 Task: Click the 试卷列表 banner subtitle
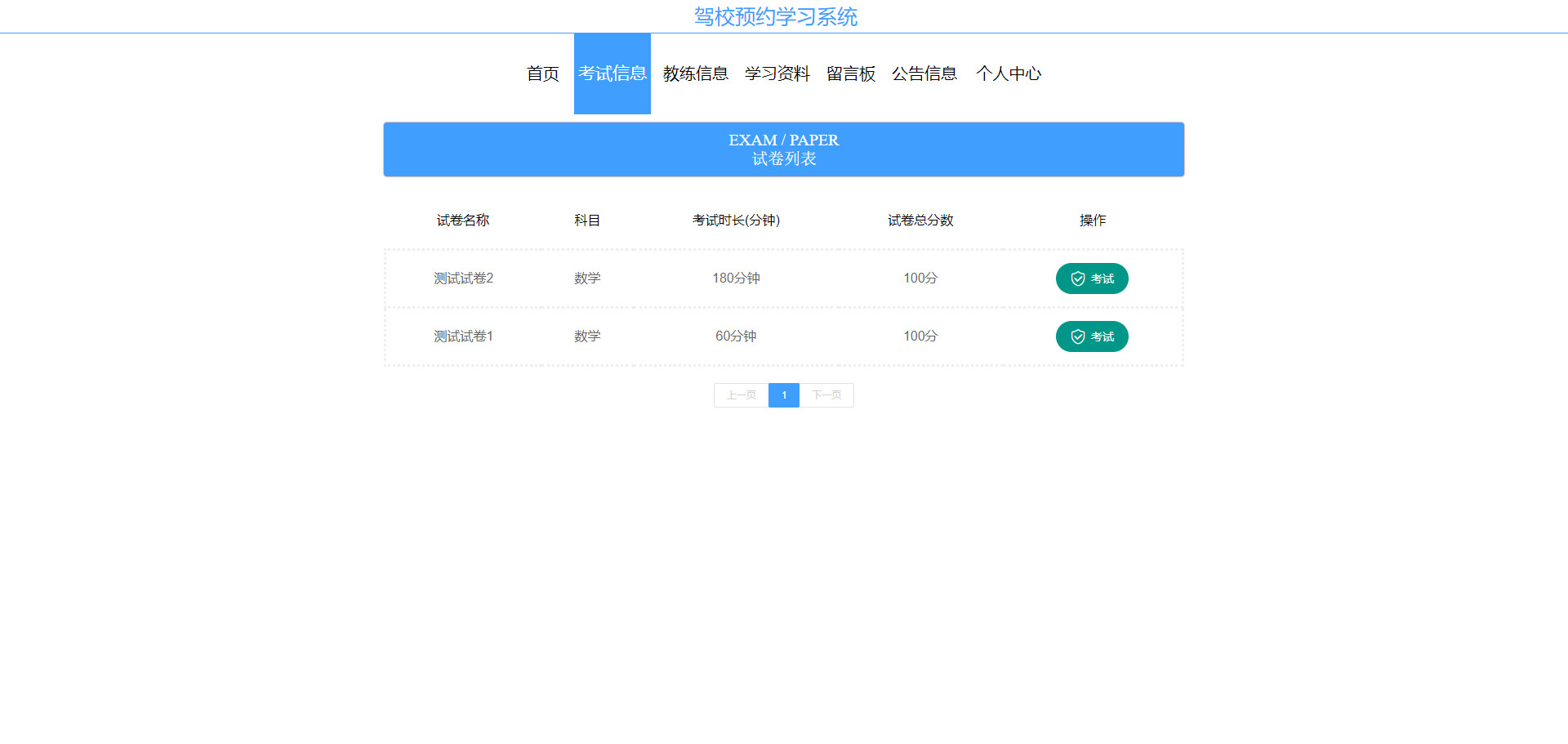784,159
